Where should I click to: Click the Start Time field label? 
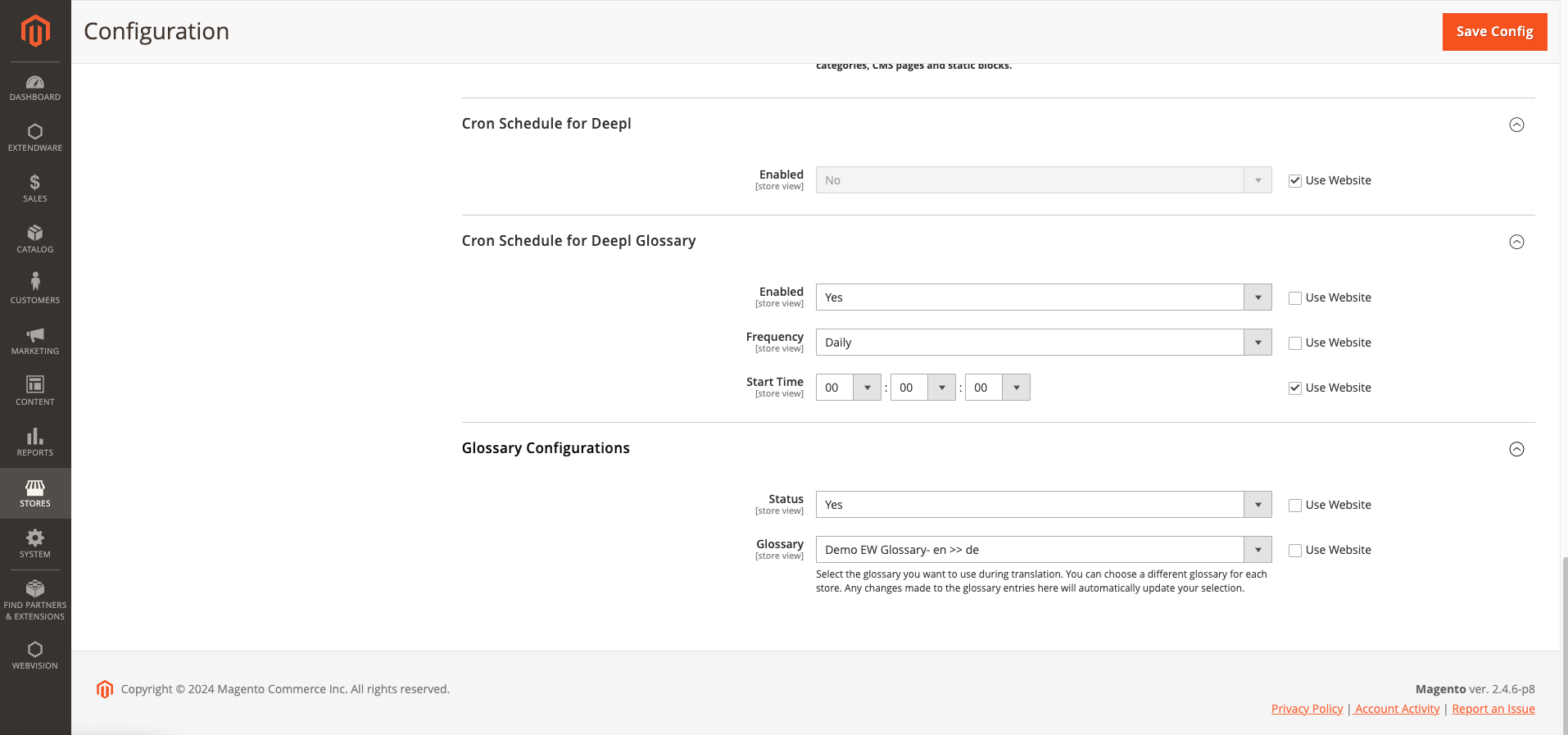775,382
